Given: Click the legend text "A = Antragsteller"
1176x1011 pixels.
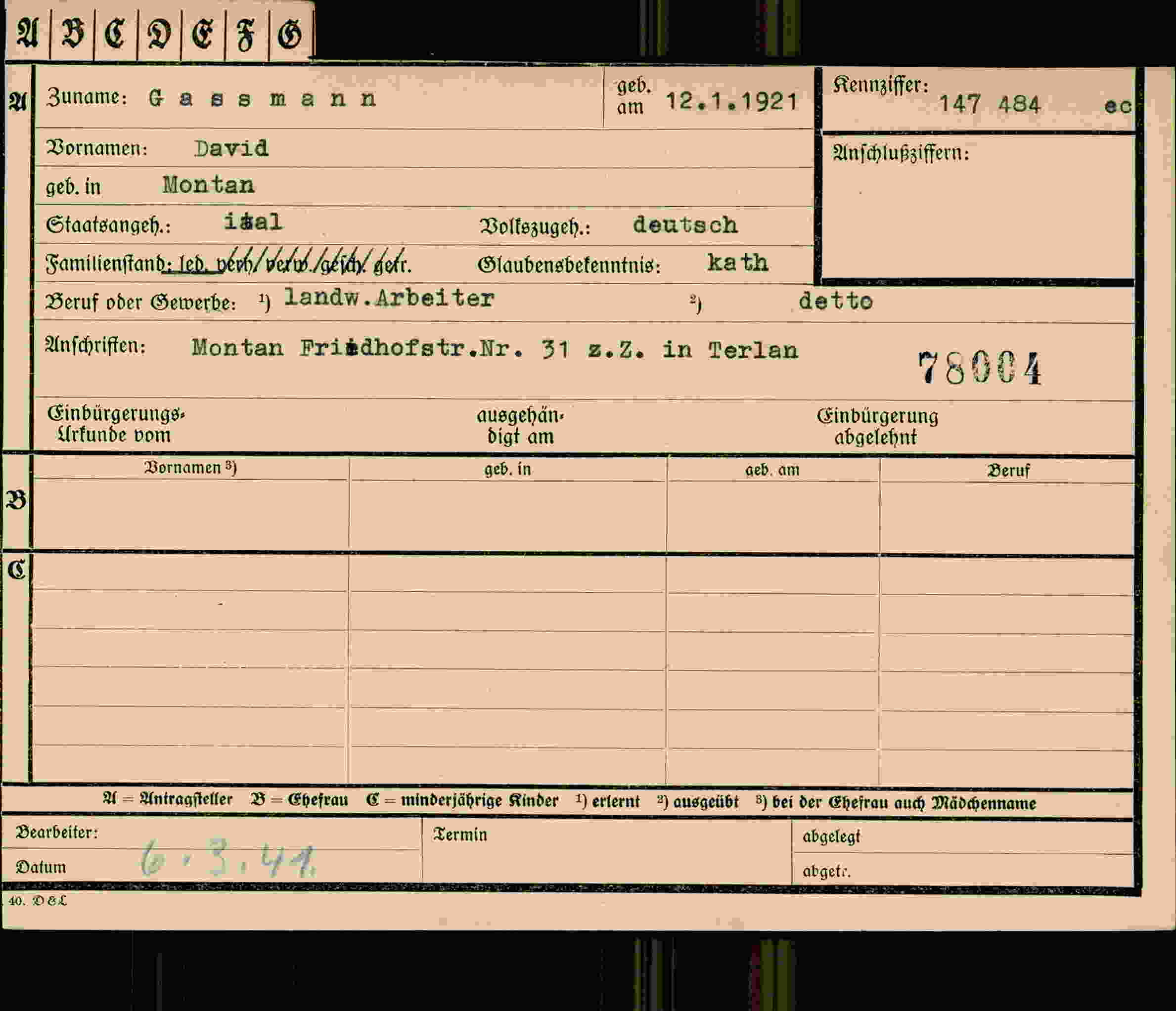Looking at the screenshot, I should point(168,799).
